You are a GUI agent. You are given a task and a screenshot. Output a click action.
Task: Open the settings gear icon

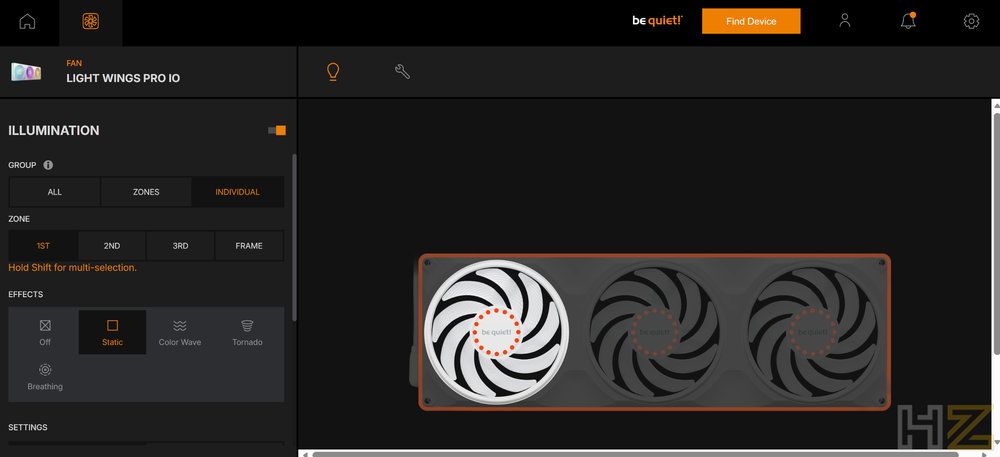click(971, 21)
